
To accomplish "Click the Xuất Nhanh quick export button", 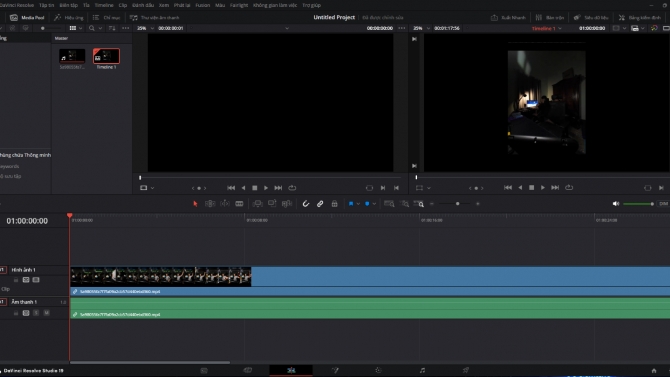I will click(508, 18).
